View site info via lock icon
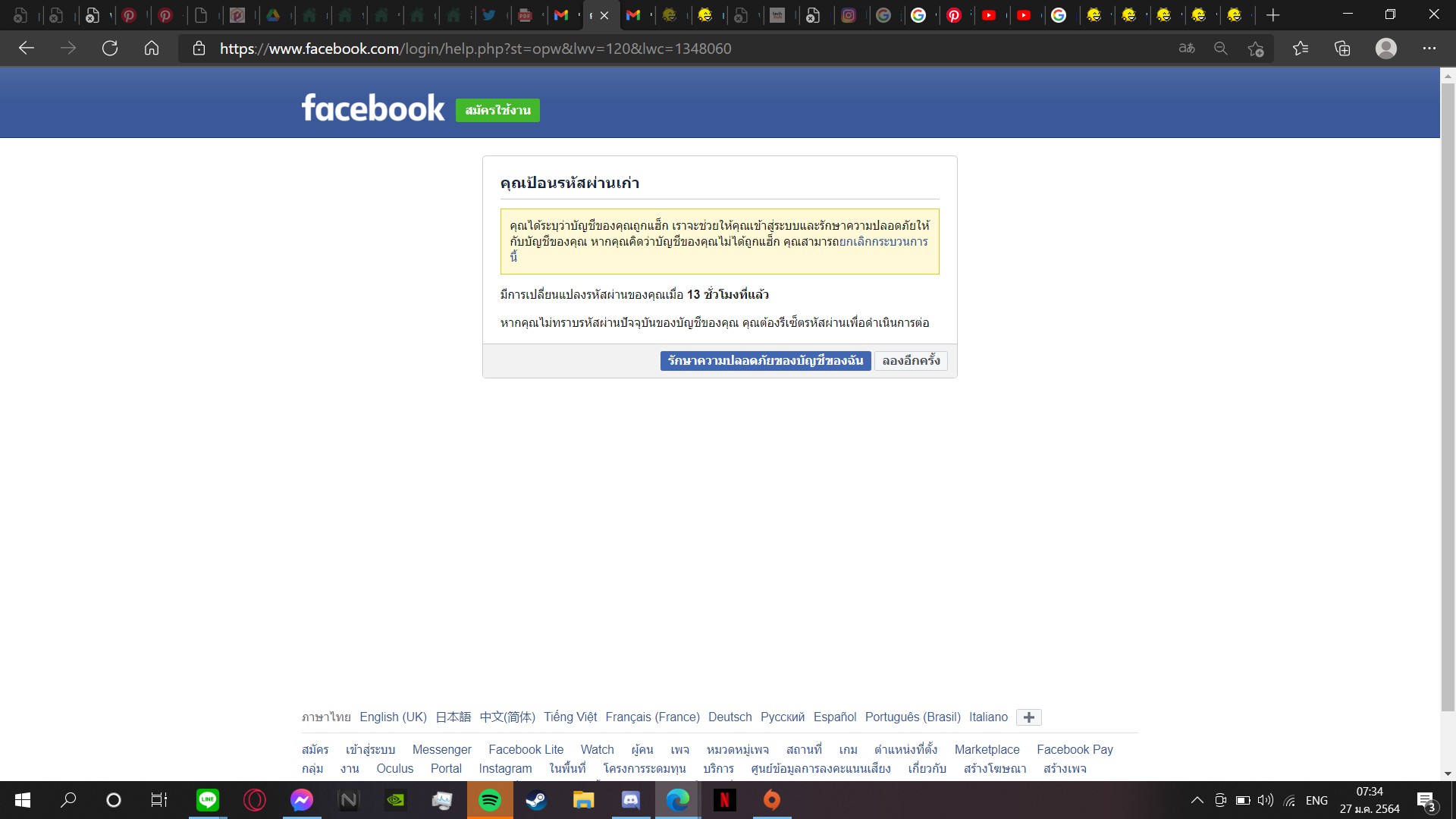 click(x=199, y=49)
